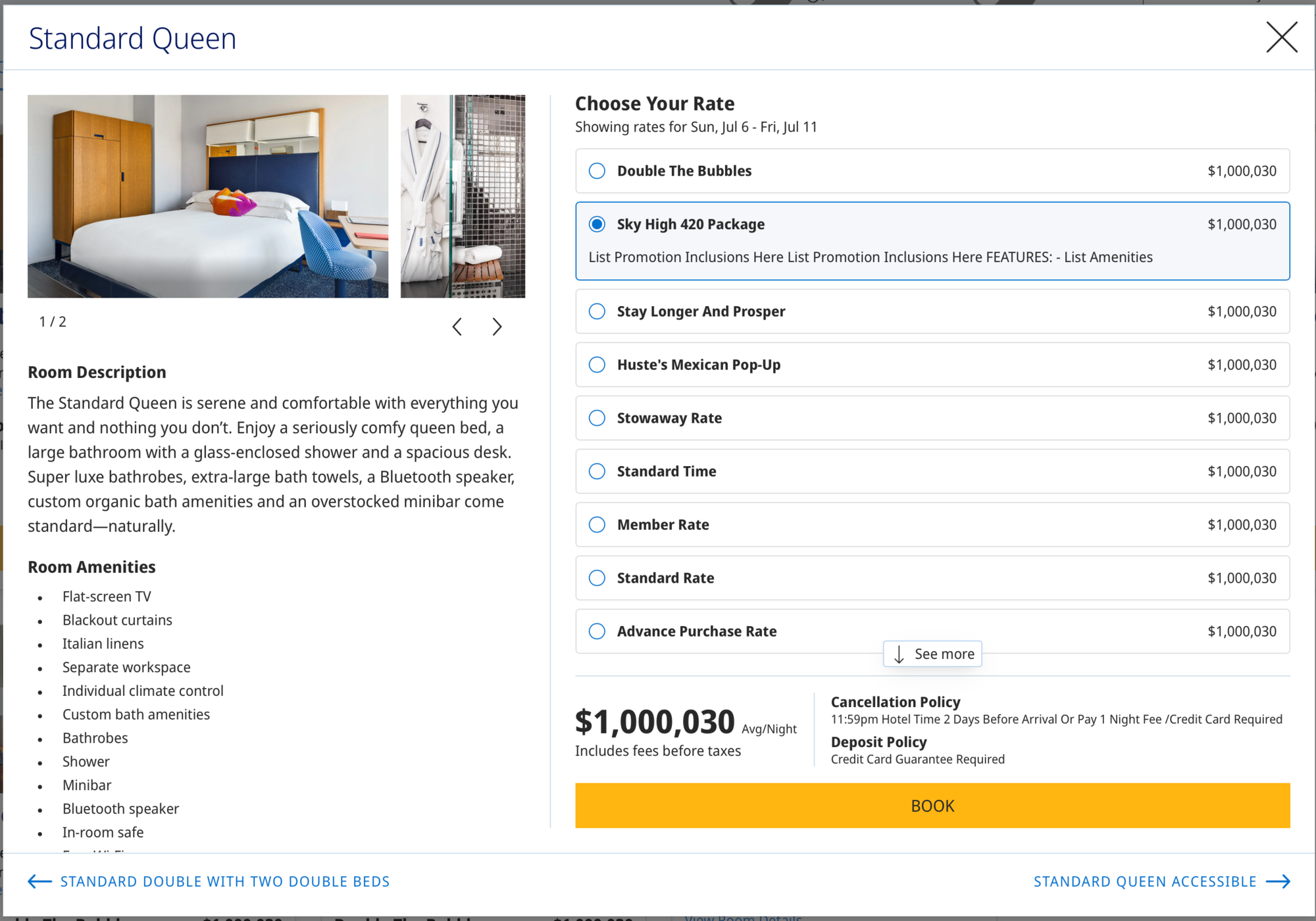This screenshot has height=921, width=1316.
Task: Close the Standard Queen dialog
Action: pyautogui.click(x=1281, y=38)
